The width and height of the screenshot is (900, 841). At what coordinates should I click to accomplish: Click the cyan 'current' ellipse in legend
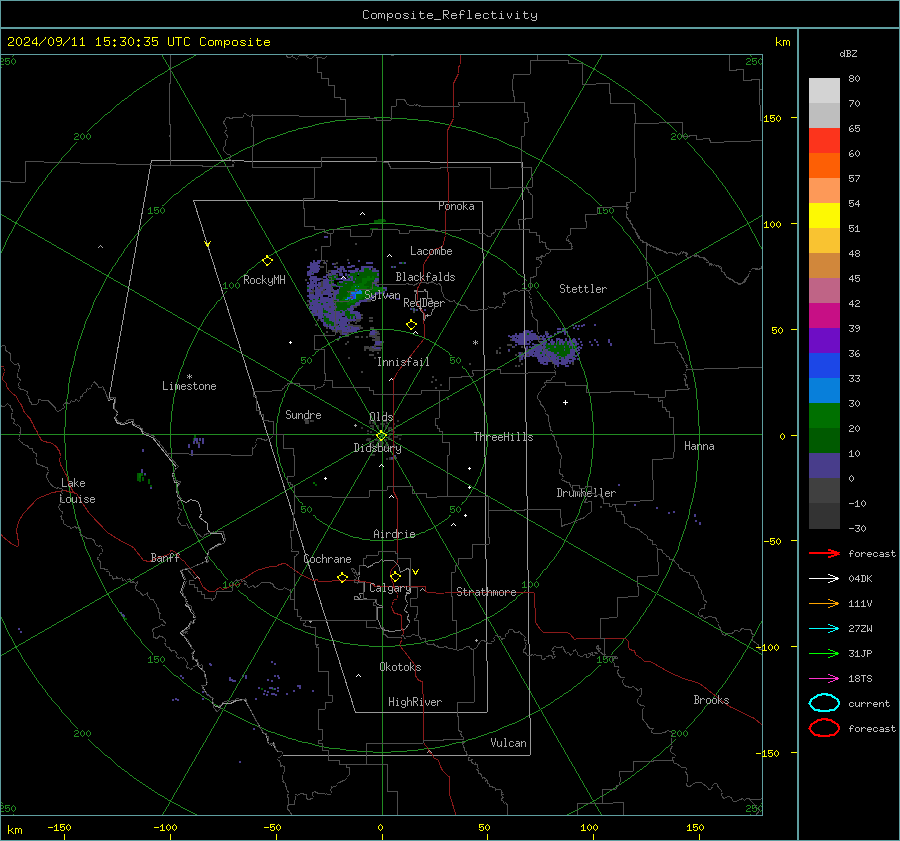(x=824, y=703)
